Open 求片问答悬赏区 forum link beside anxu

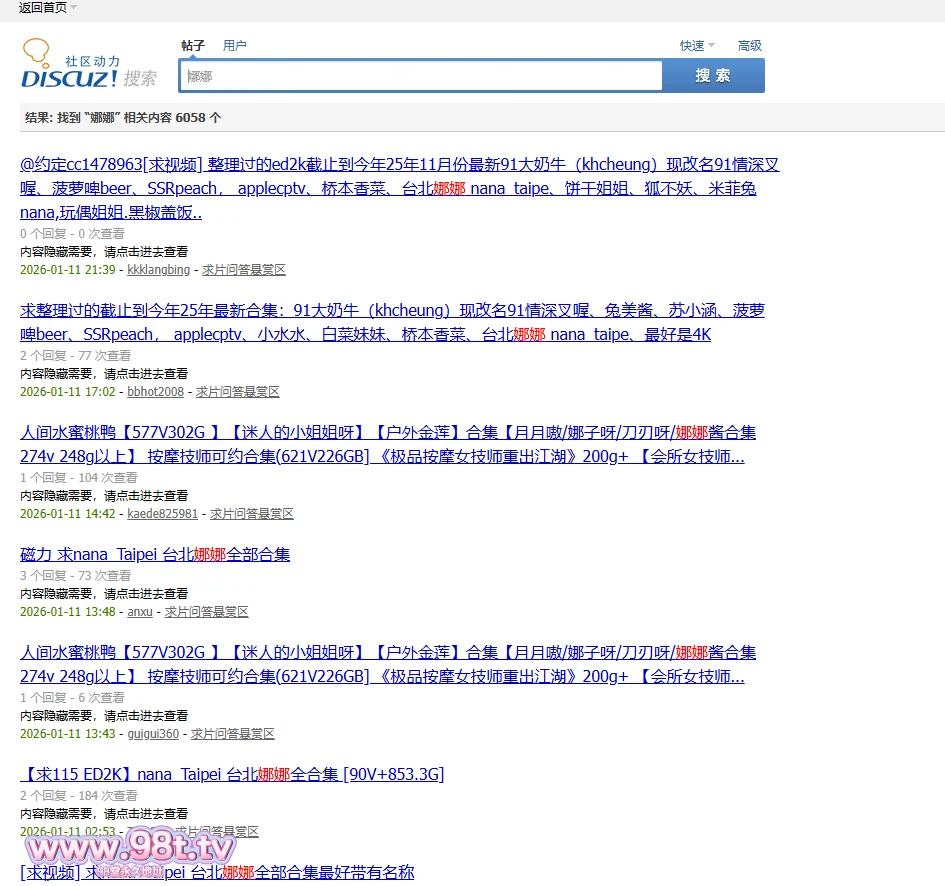(x=207, y=612)
